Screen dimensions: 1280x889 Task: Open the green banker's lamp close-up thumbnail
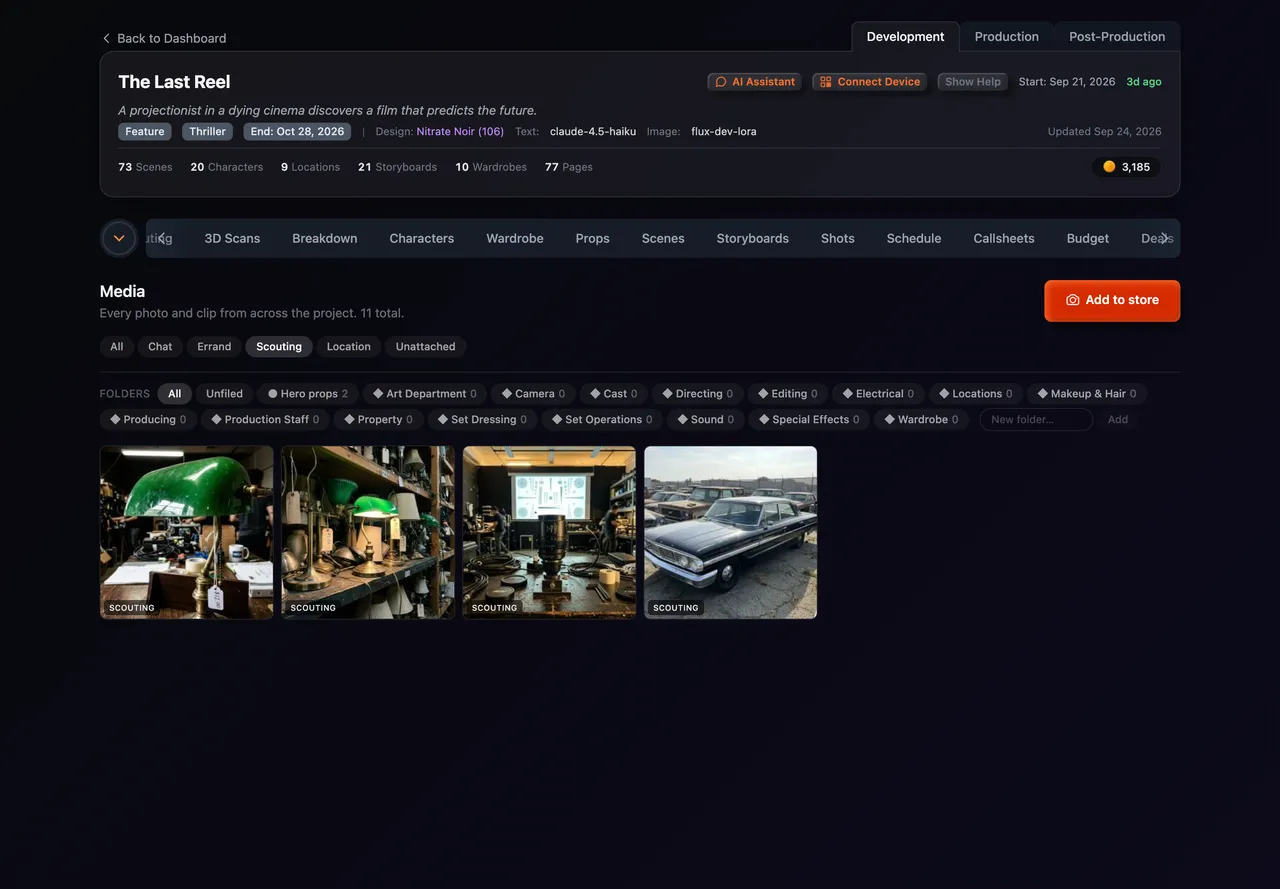point(186,532)
